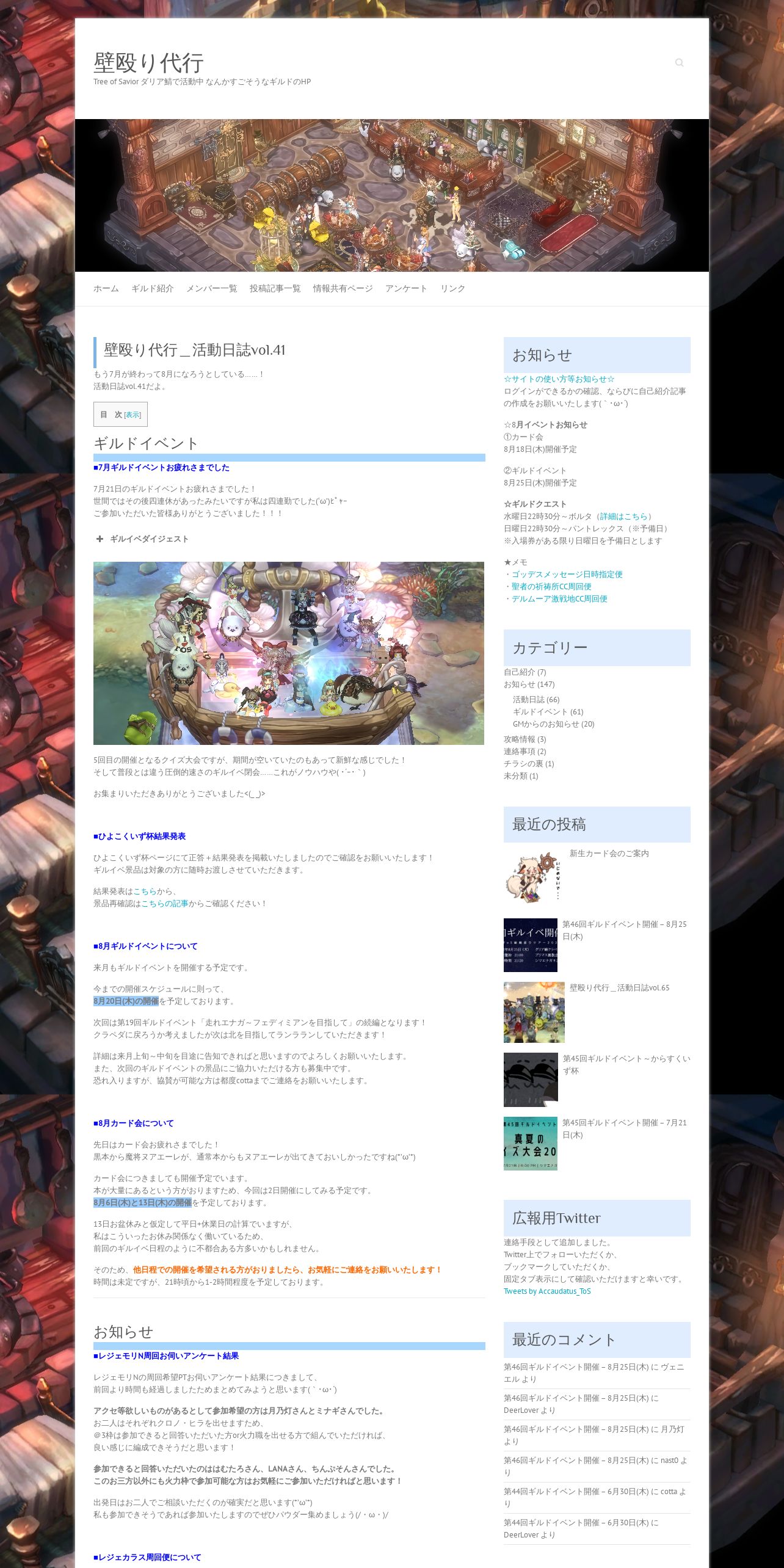Click highlighted text 8月20日(木)の開催

point(126,1001)
